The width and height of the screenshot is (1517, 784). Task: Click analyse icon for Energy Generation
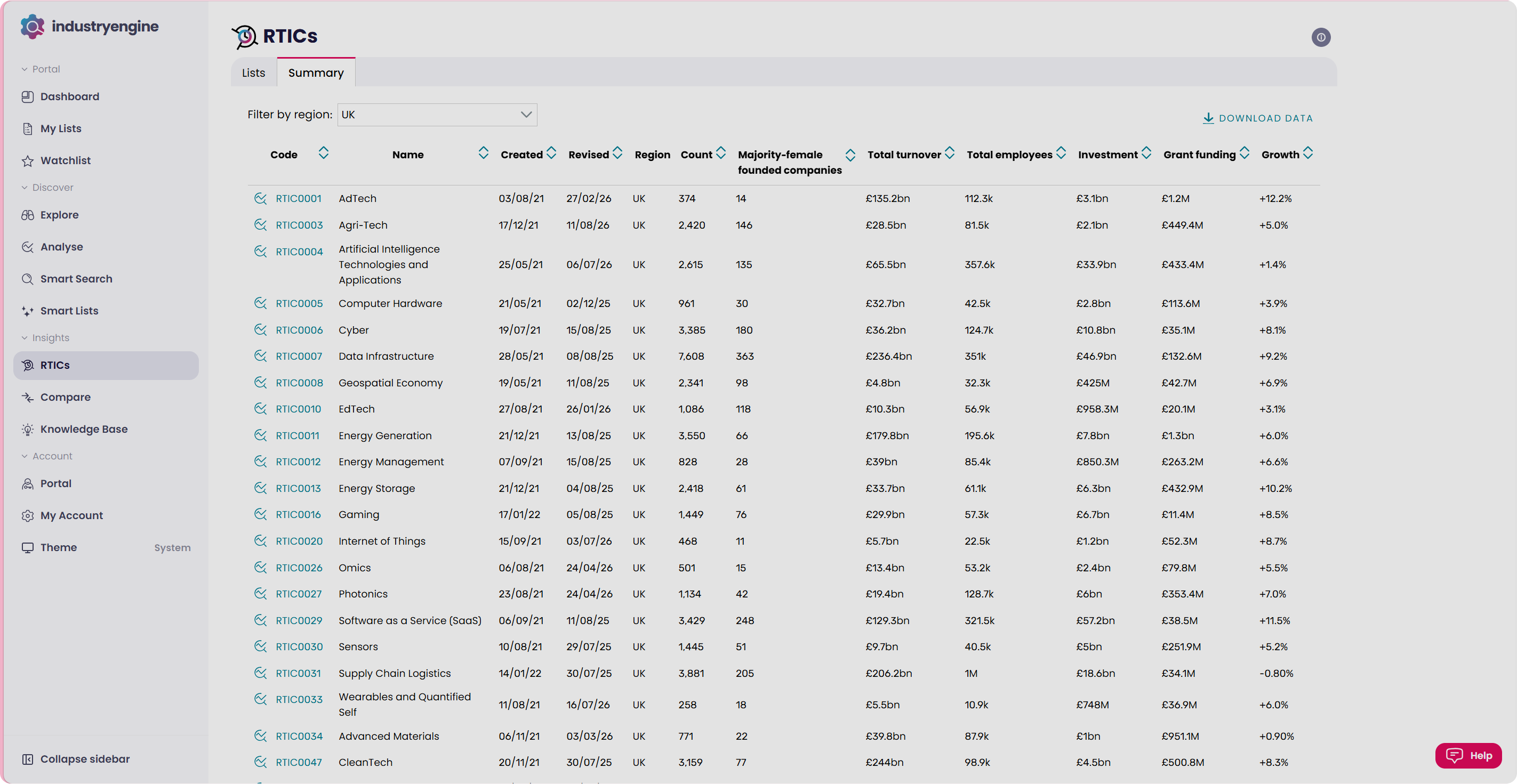(x=260, y=435)
